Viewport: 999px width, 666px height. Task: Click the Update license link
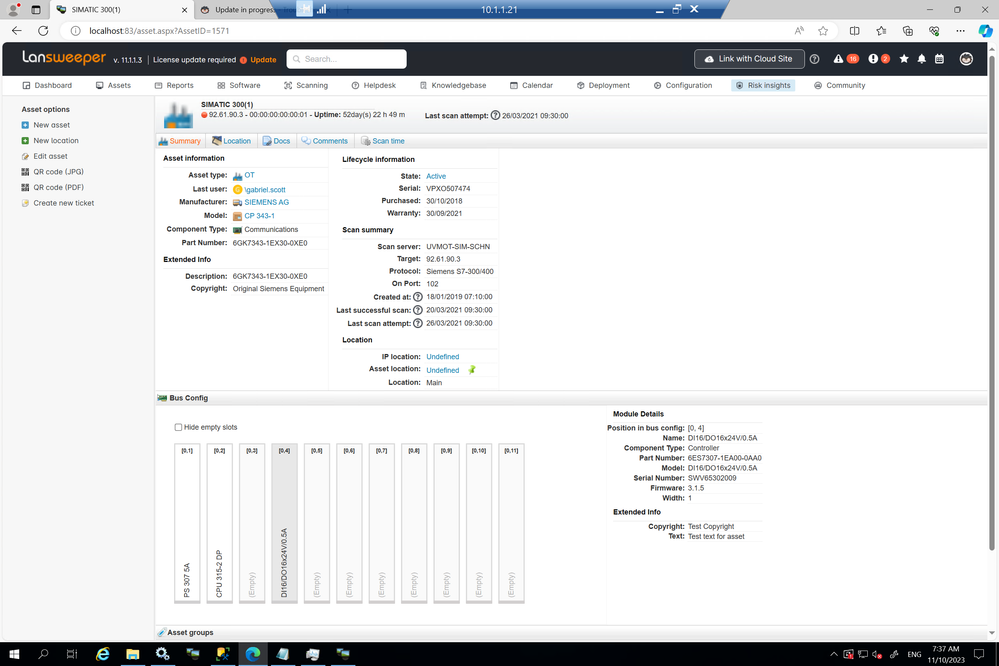[263, 60]
